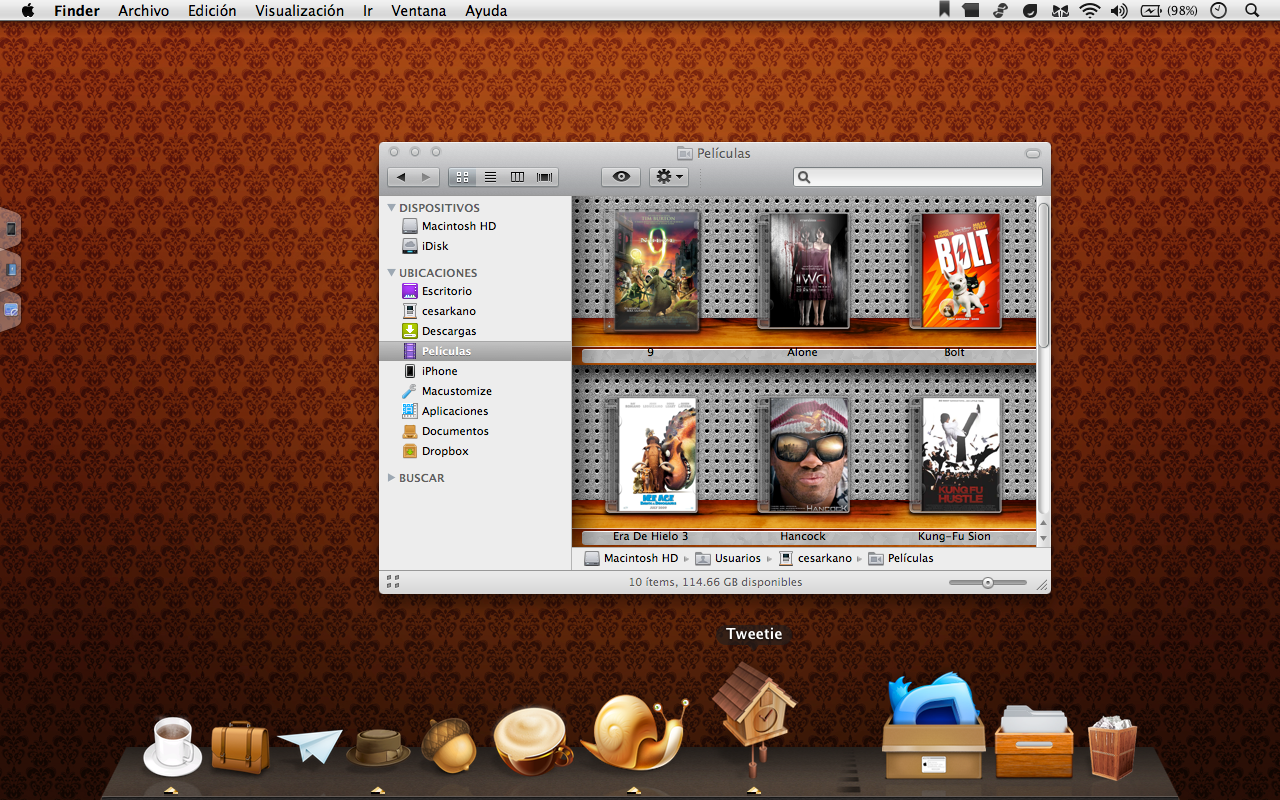The height and width of the screenshot is (800, 1280).
Task: Go back with the left arrow
Action: click(x=401, y=177)
